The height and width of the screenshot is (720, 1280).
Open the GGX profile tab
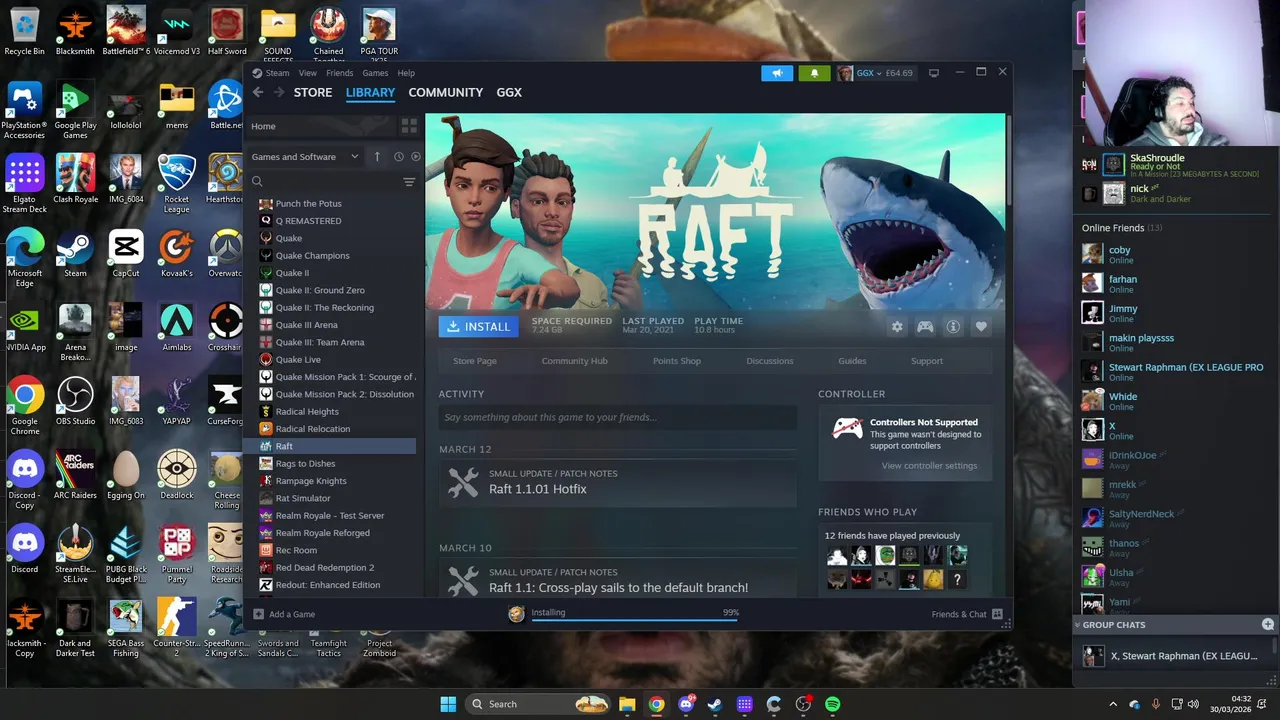[509, 92]
